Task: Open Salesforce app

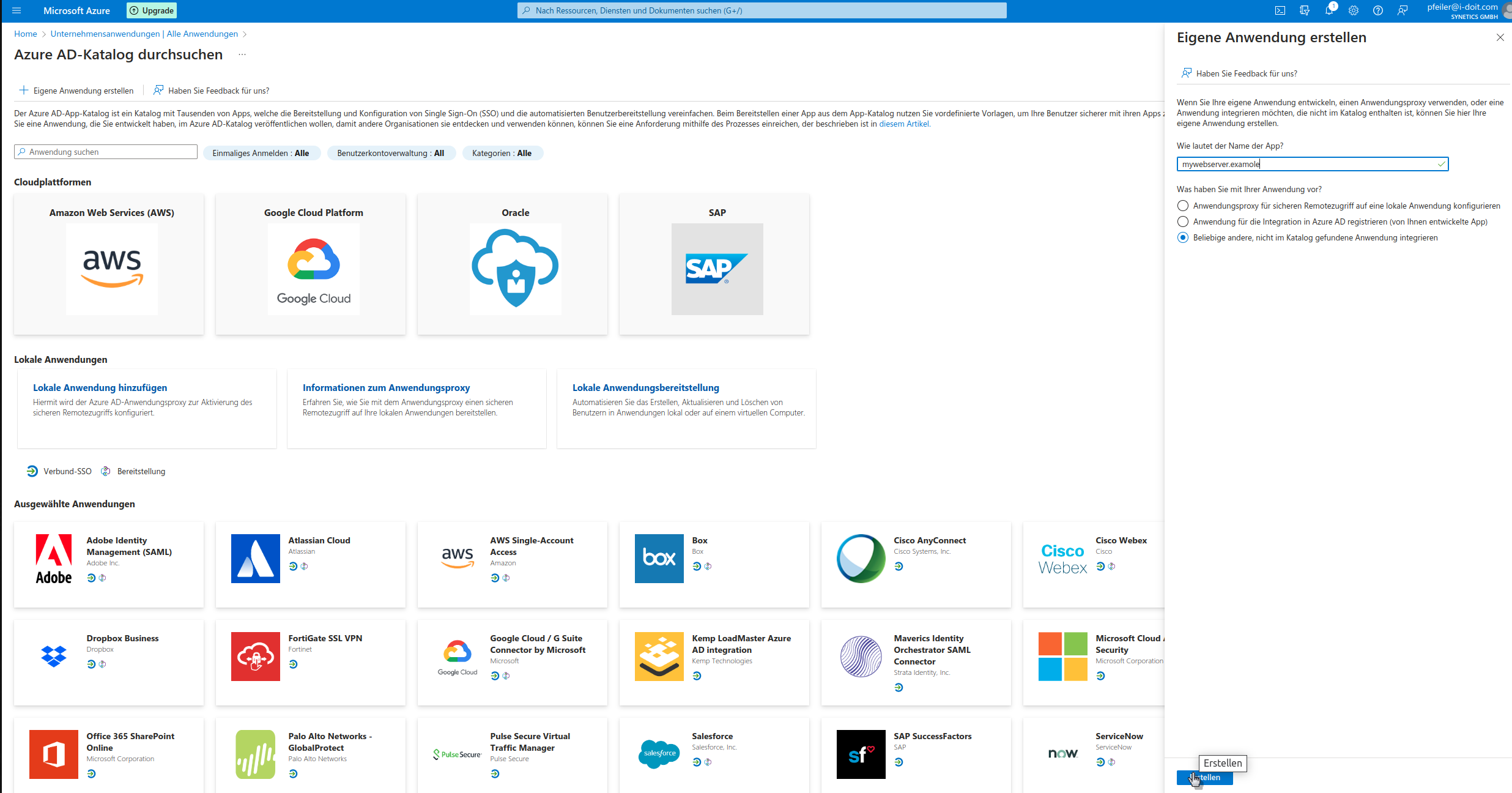Action: tap(714, 756)
